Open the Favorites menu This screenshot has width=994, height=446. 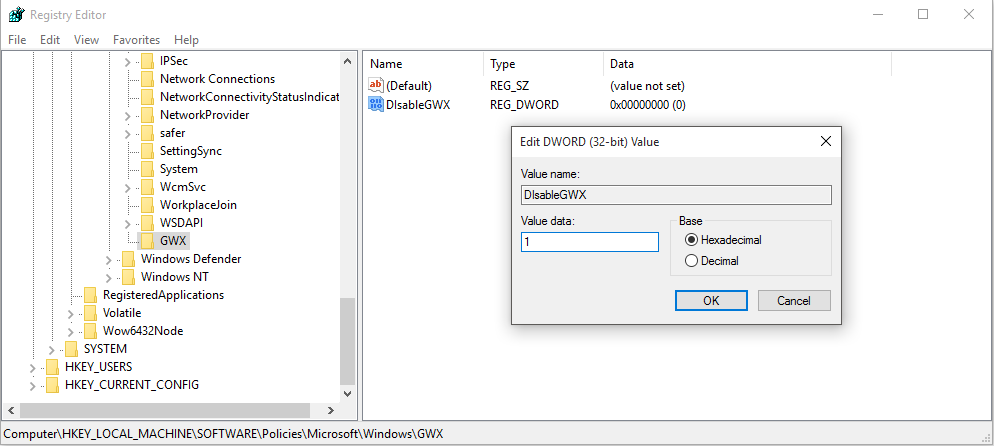pos(136,39)
